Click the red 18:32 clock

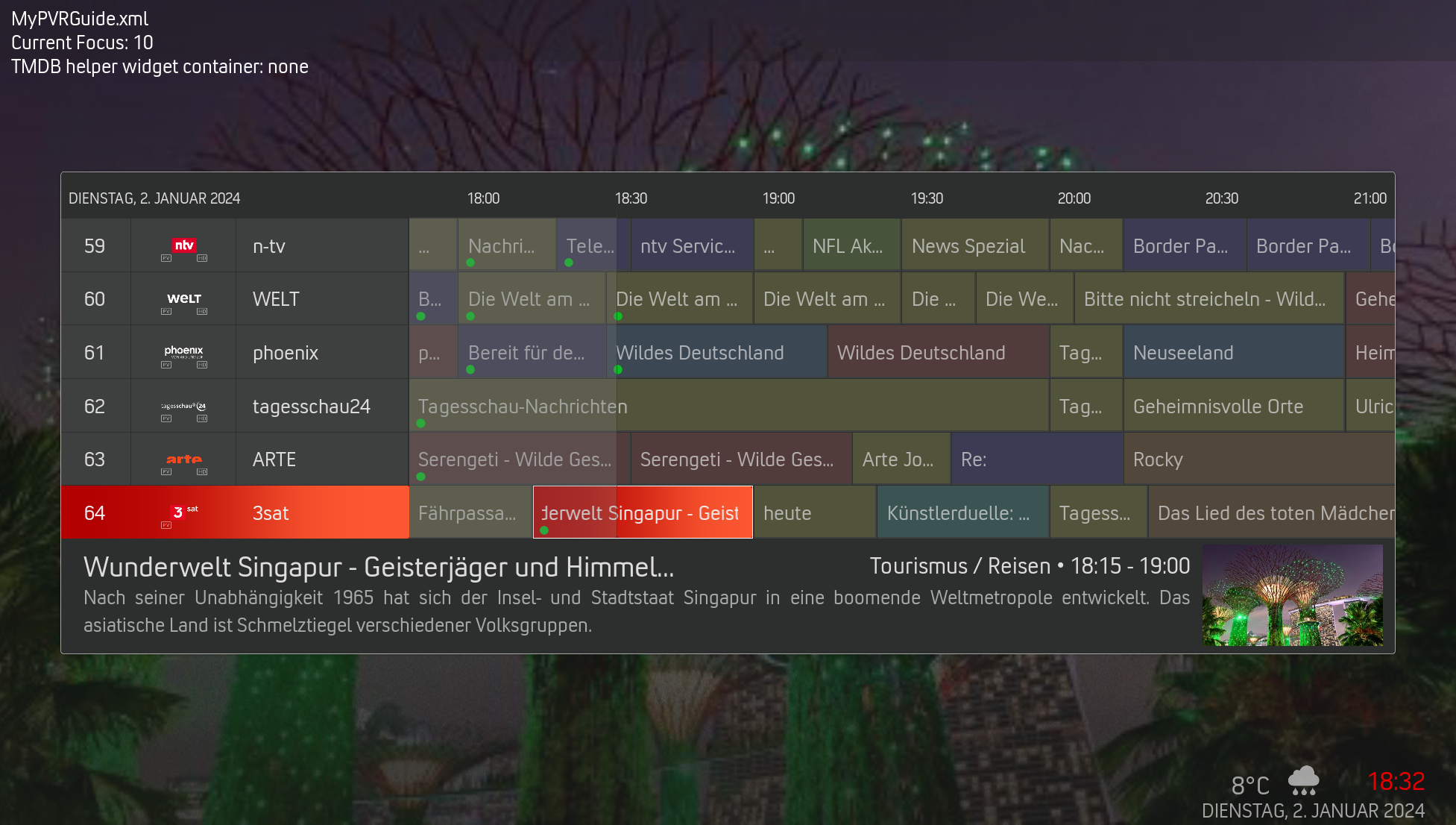(1396, 781)
